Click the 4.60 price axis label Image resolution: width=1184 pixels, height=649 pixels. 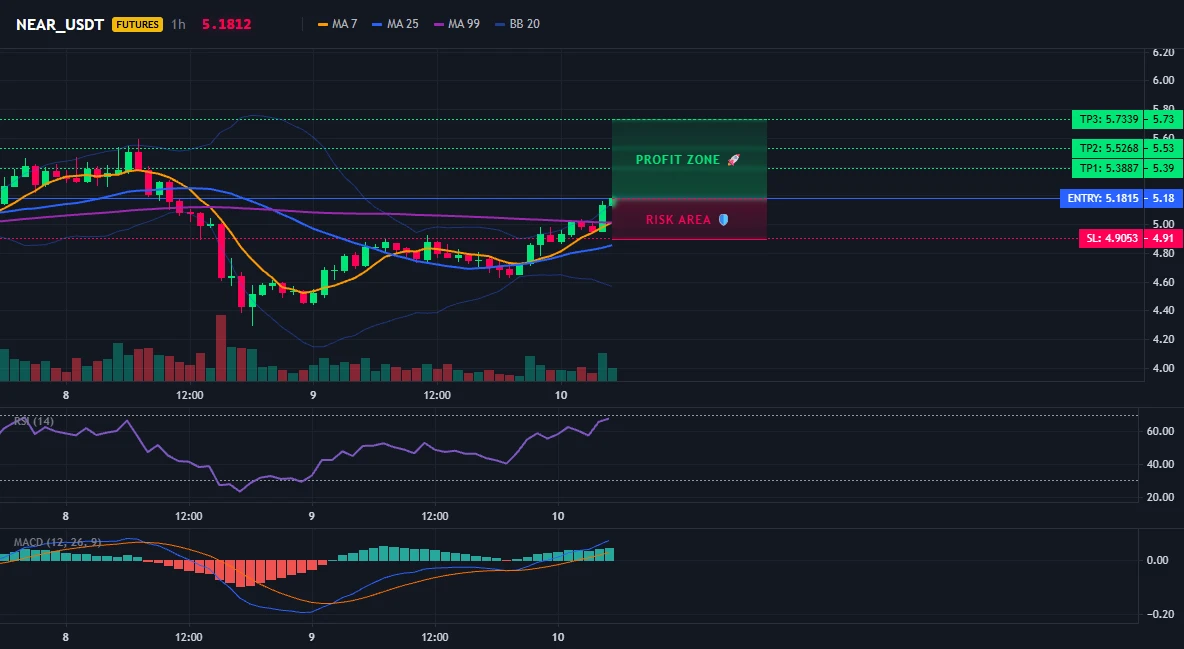tap(1164, 282)
